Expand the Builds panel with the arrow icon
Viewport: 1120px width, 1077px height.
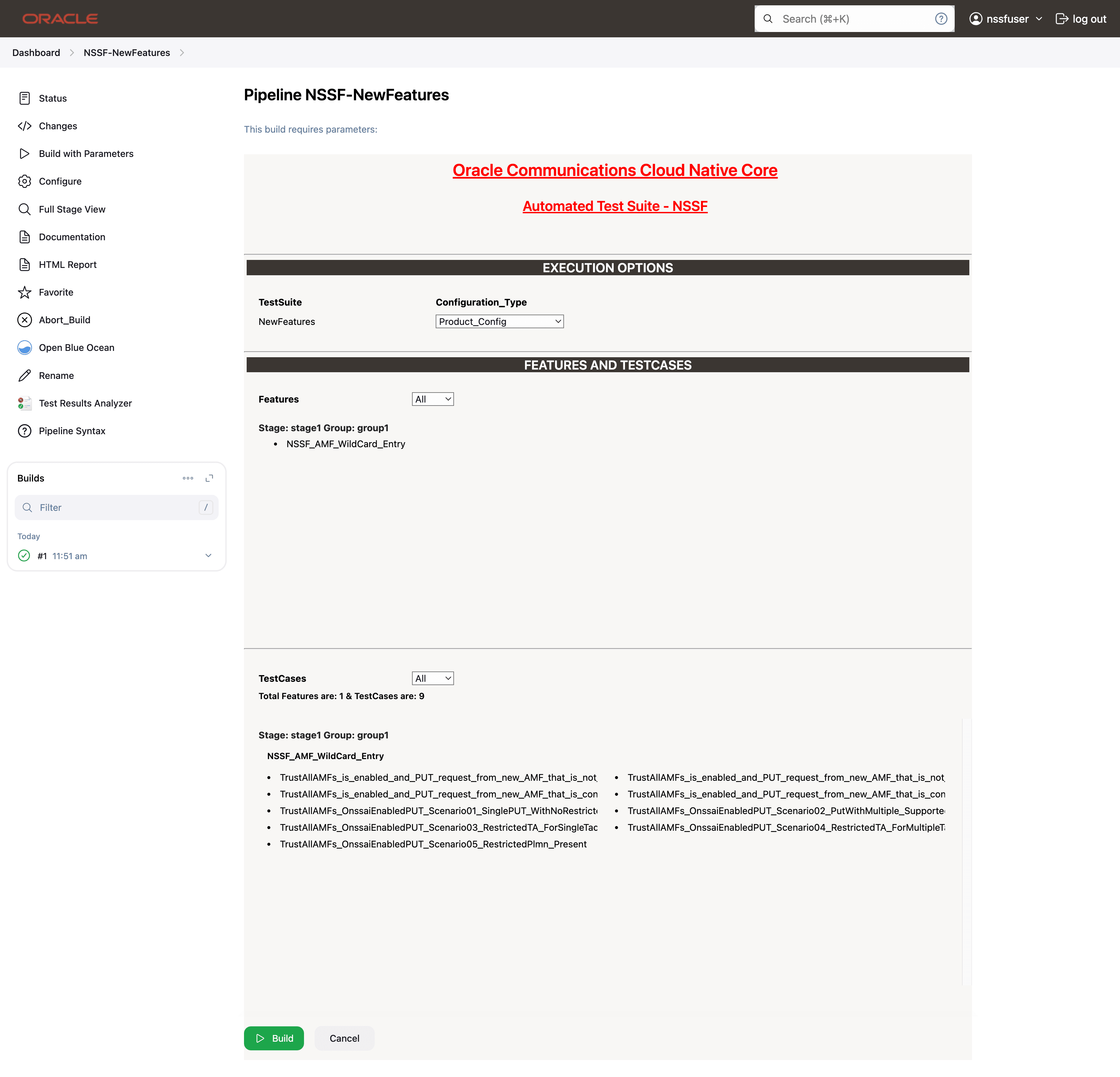tap(209, 478)
